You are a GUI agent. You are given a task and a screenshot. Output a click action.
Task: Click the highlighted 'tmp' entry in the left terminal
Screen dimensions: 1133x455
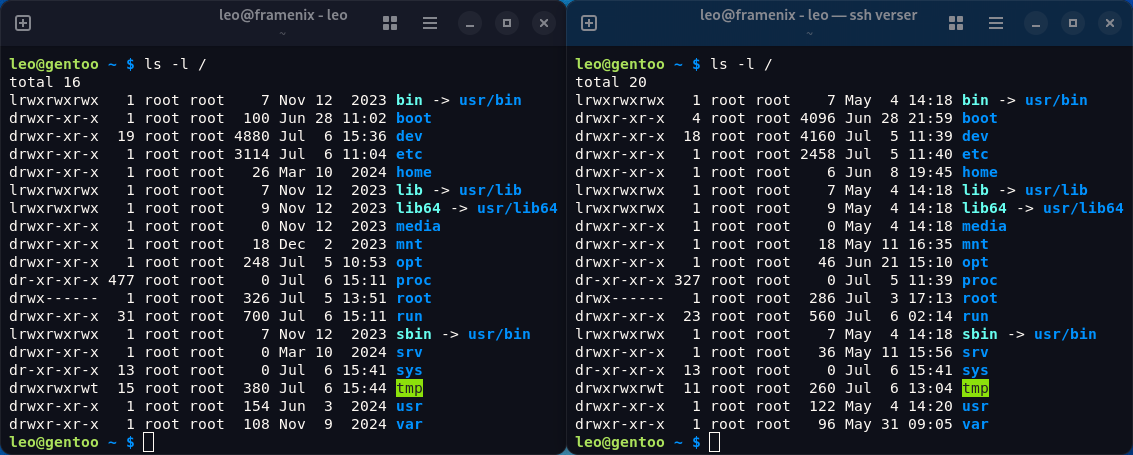(409, 389)
